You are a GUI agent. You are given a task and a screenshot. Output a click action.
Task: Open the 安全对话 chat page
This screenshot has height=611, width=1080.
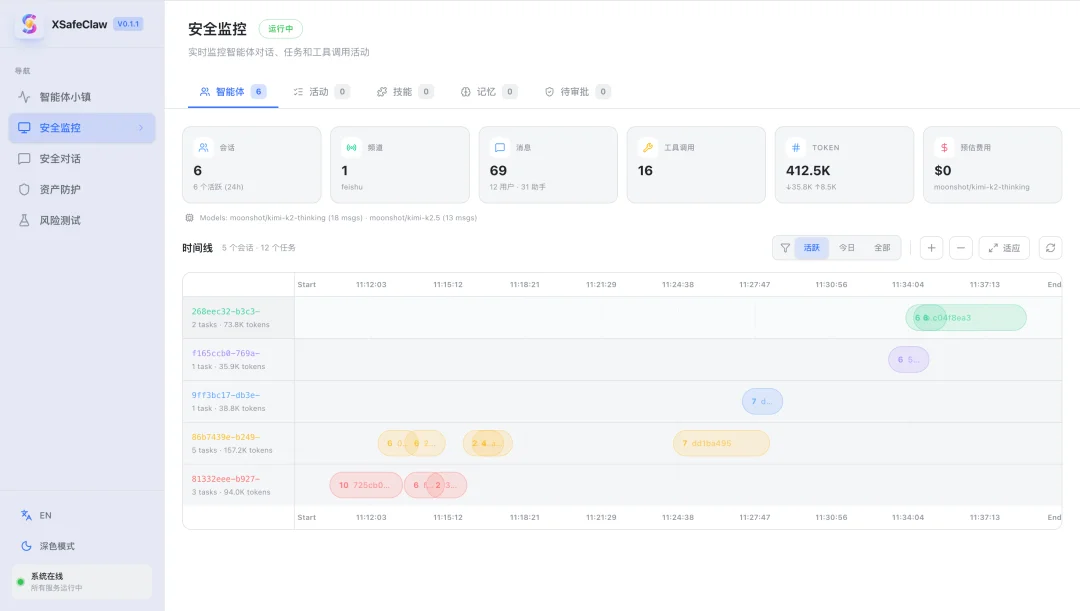(x=60, y=159)
